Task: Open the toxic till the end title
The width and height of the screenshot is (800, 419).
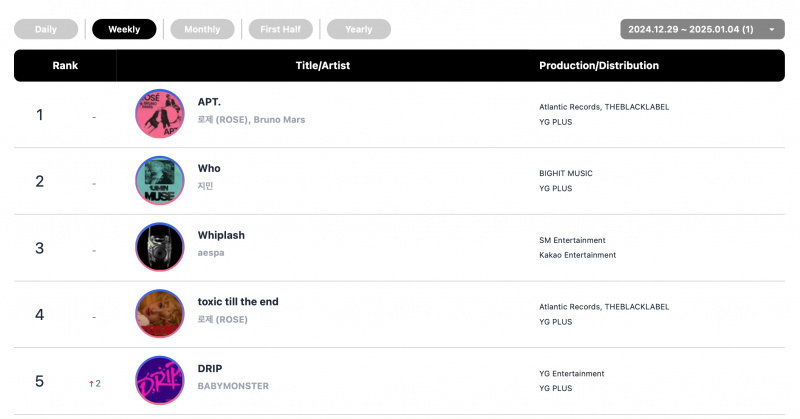Action: 238,302
